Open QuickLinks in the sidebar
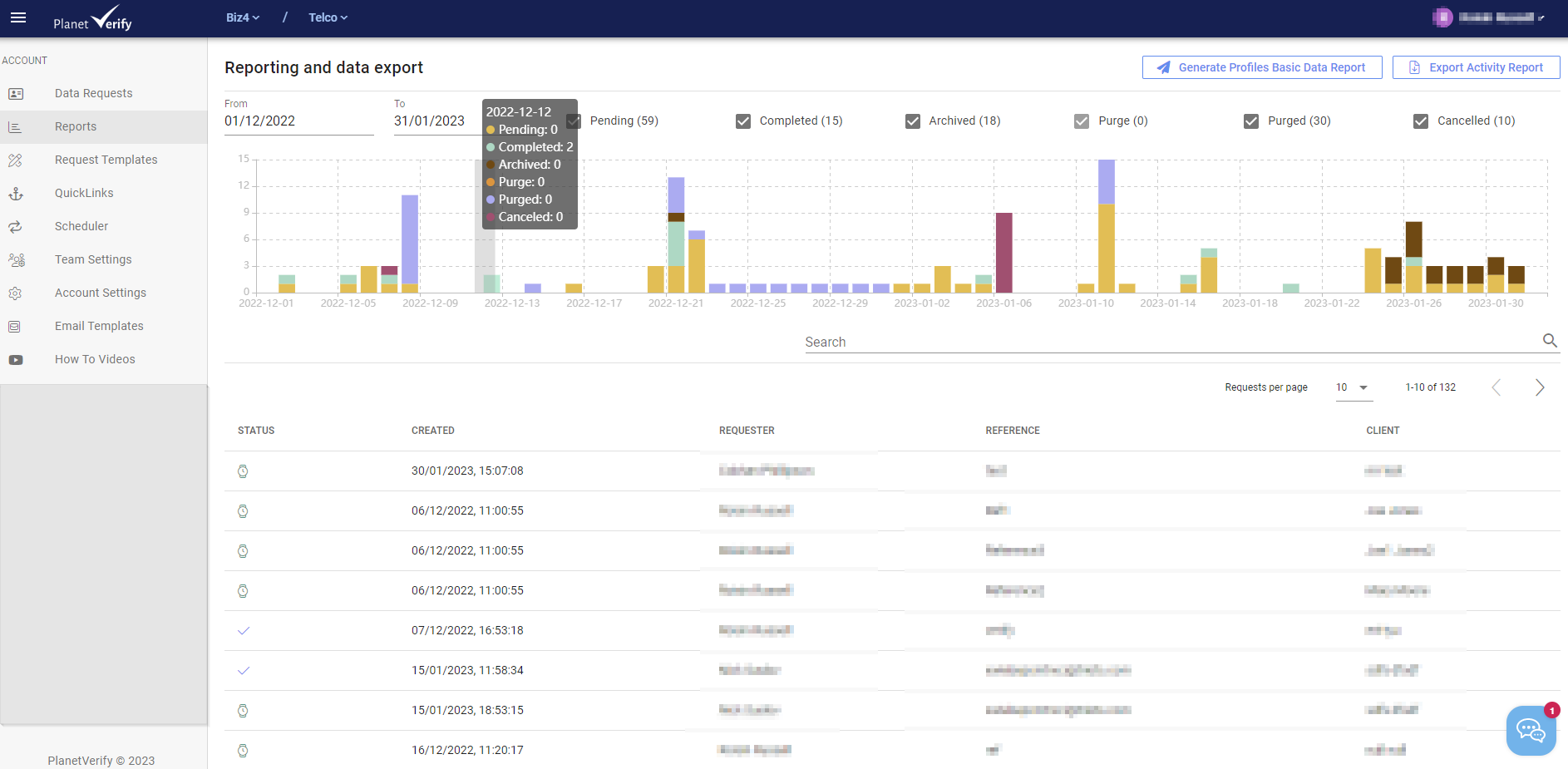Screen dimensions: 1568x769 click(x=103, y=194)
